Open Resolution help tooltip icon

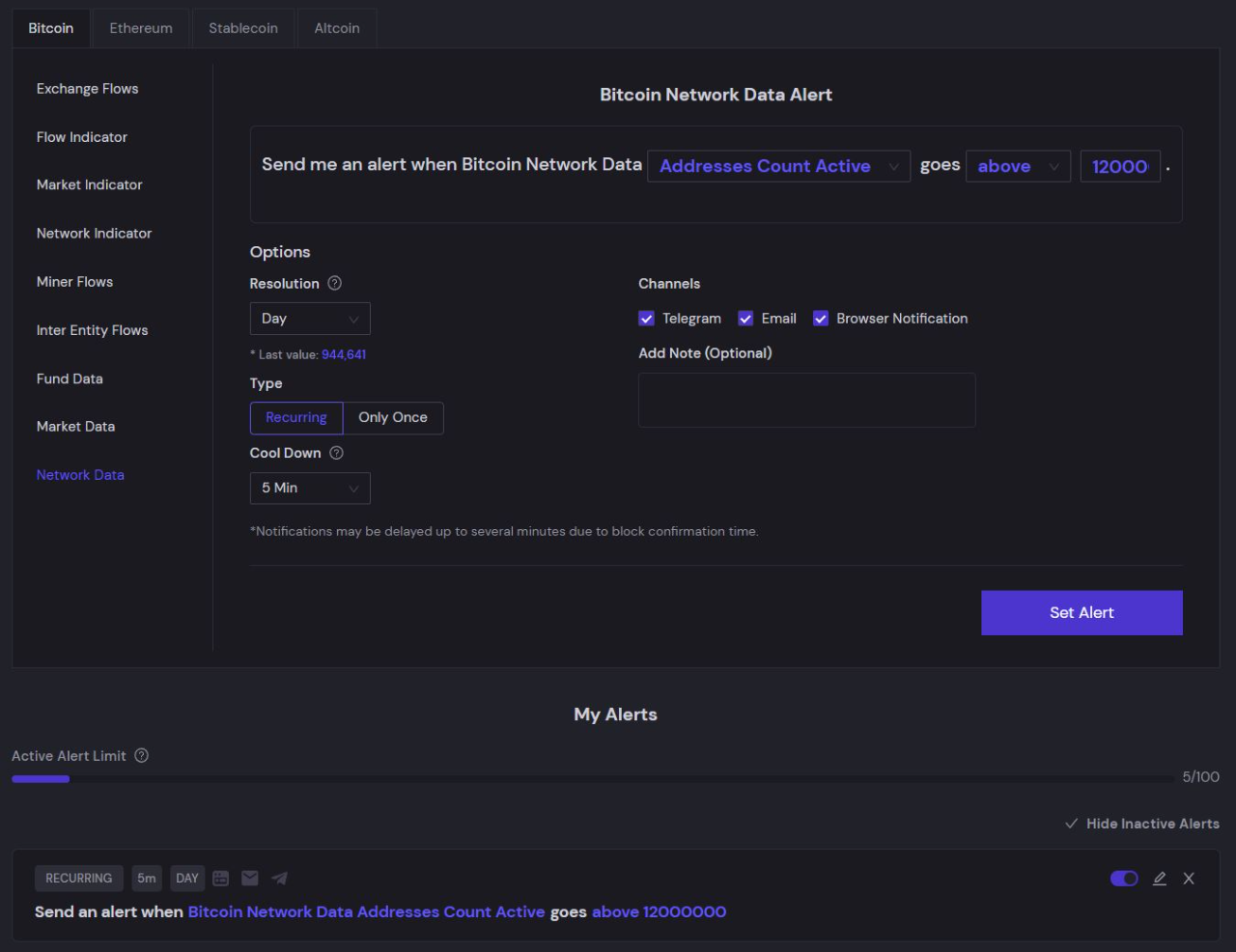335,283
